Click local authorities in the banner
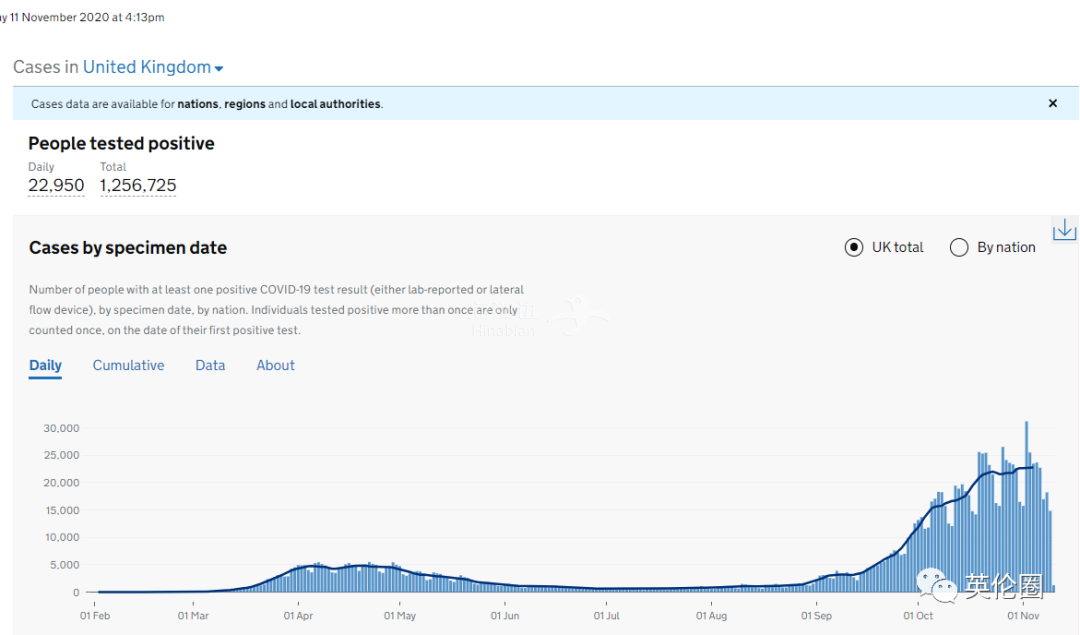Screen dimensions: 1080x635 click(335, 104)
